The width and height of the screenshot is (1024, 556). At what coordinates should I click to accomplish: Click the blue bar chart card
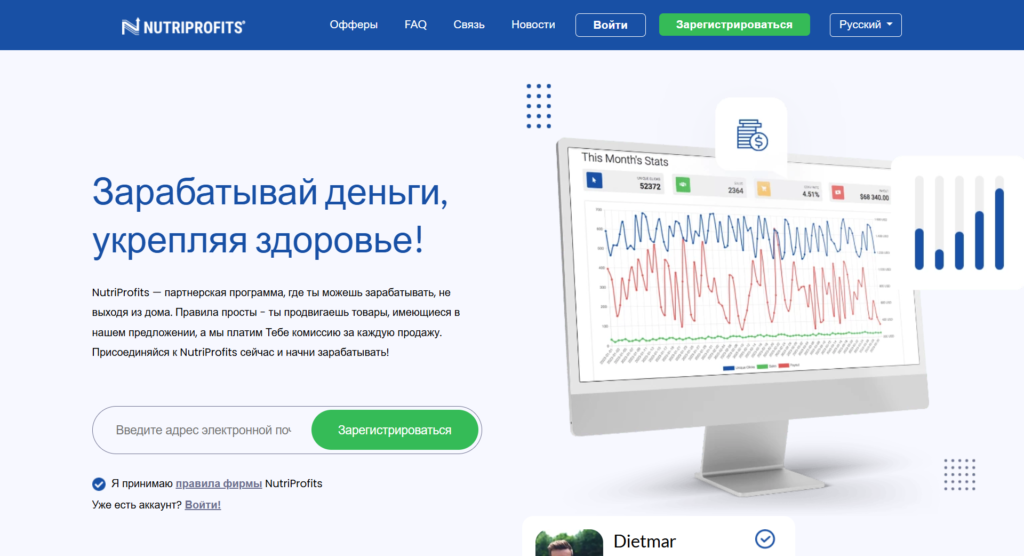pos(958,222)
